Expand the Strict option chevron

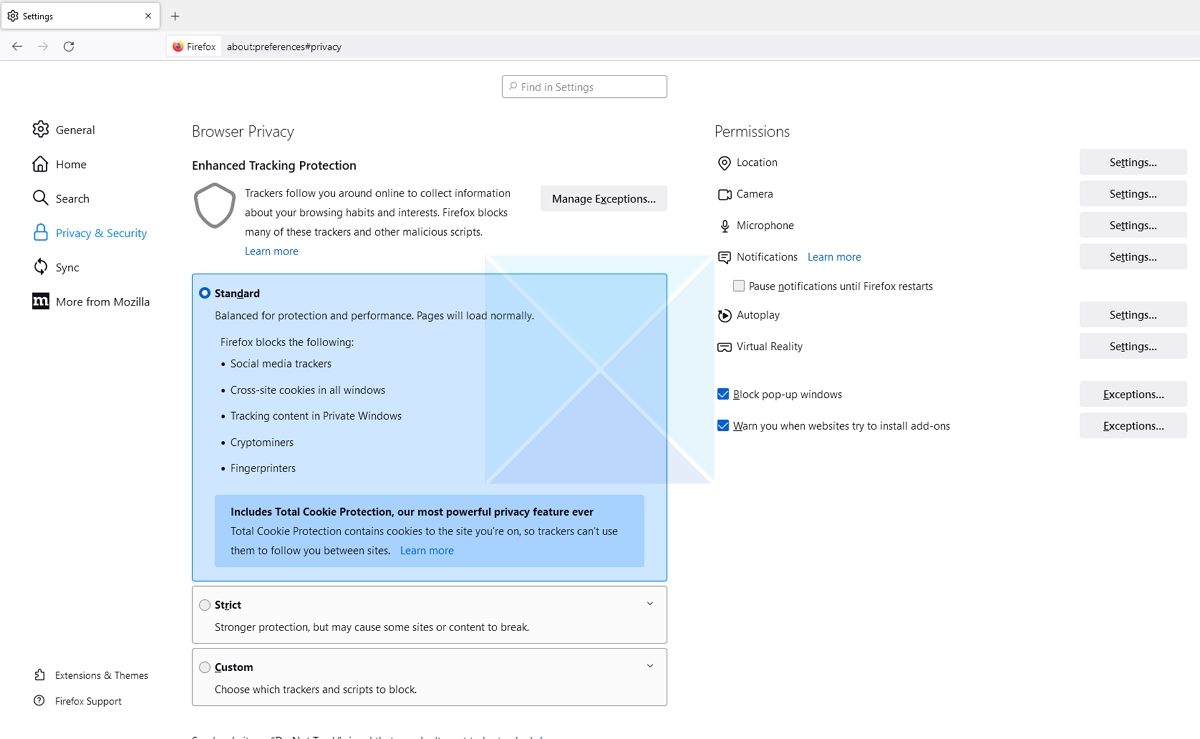click(650, 604)
